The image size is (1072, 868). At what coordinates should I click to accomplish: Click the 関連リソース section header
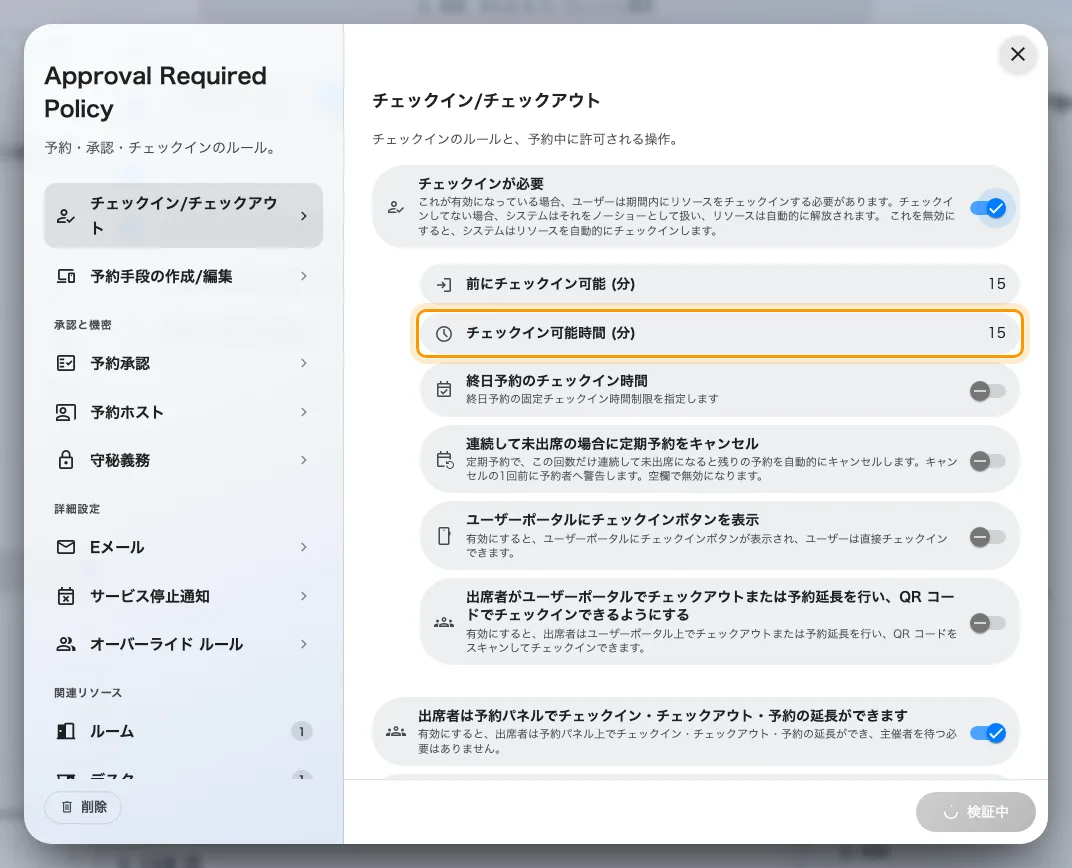pos(88,693)
